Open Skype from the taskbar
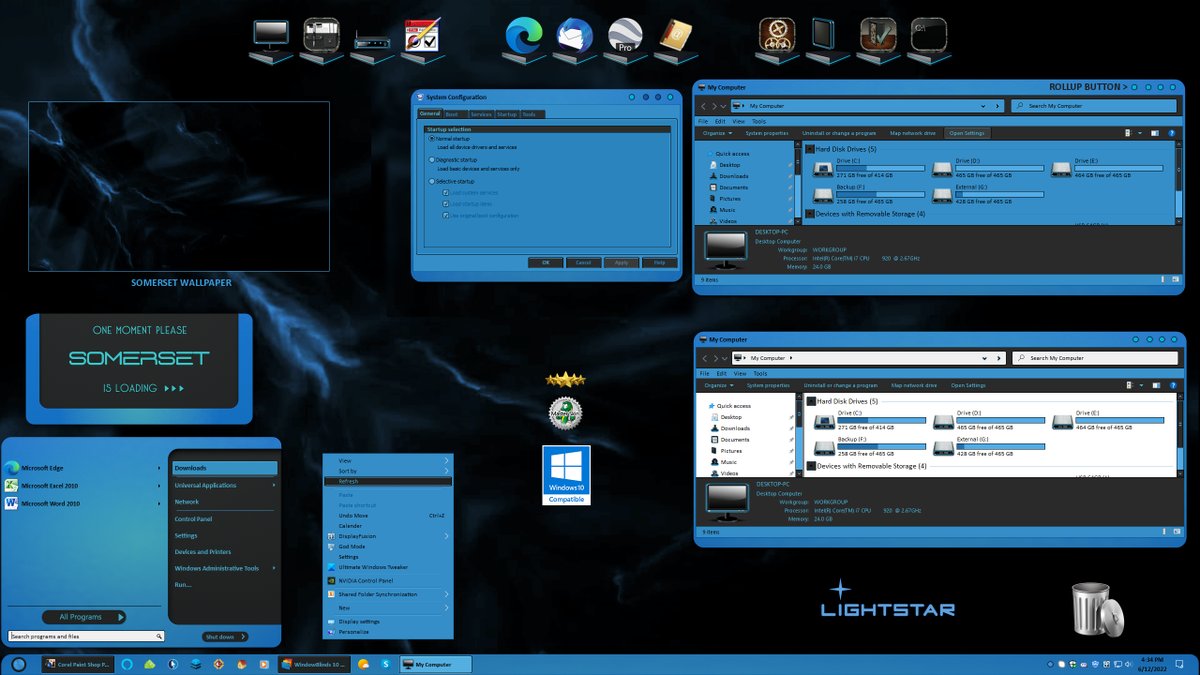The height and width of the screenshot is (675, 1200). tap(385, 664)
